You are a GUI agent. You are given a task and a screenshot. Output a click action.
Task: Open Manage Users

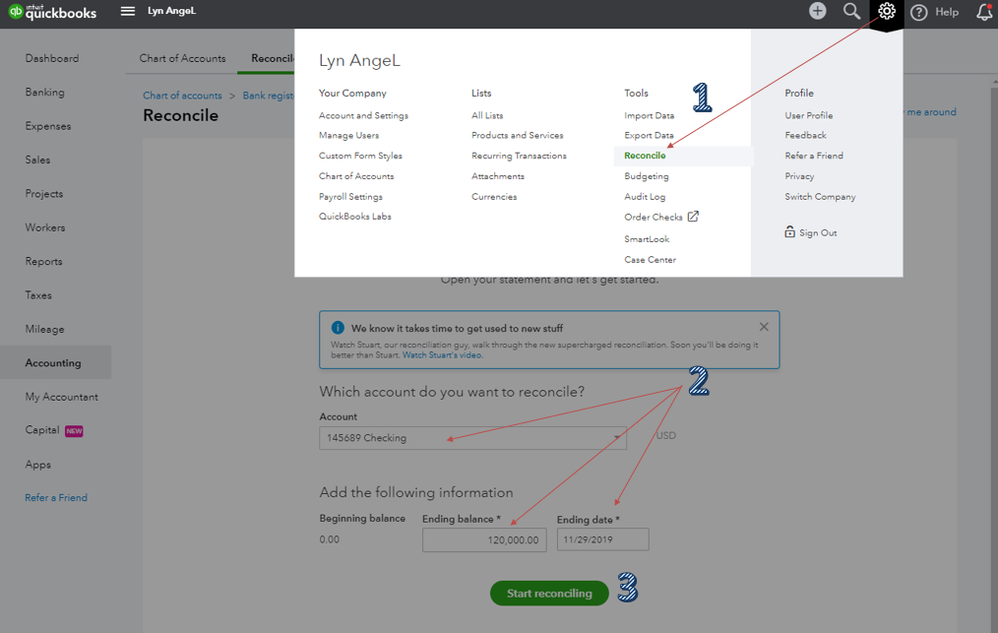[349, 135]
